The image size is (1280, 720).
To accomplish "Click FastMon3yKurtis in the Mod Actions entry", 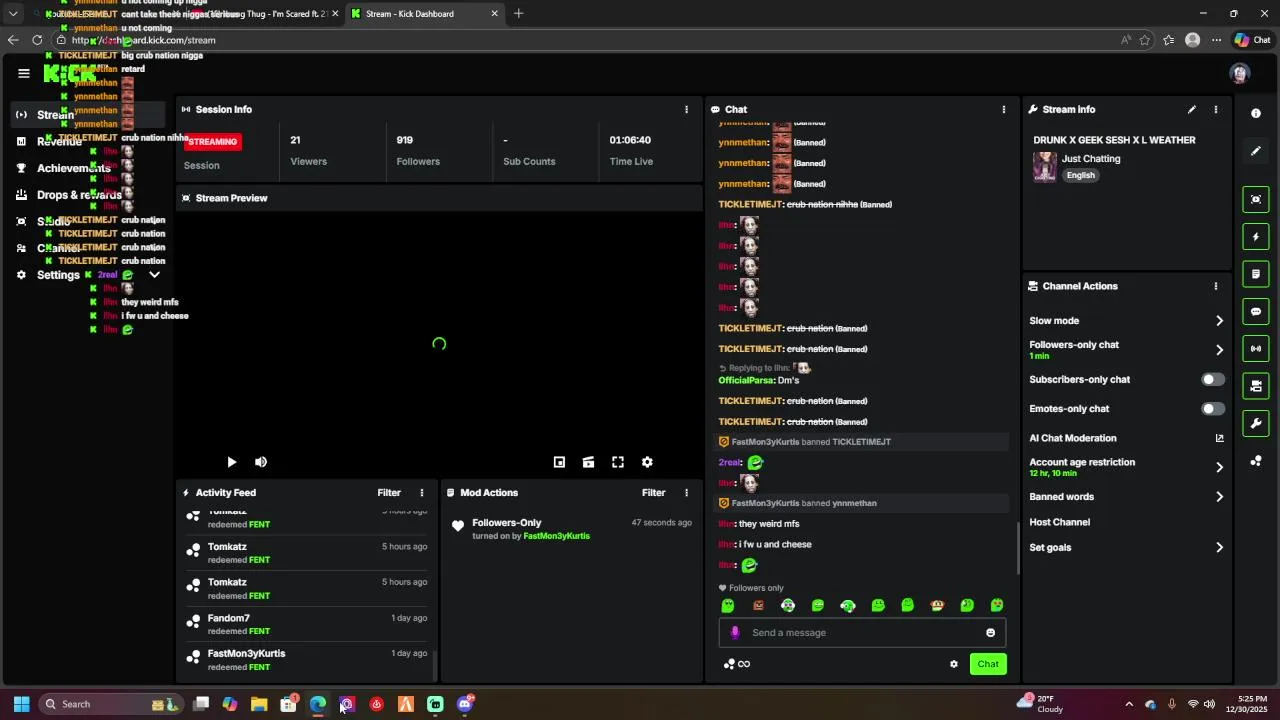I will [x=556, y=536].
